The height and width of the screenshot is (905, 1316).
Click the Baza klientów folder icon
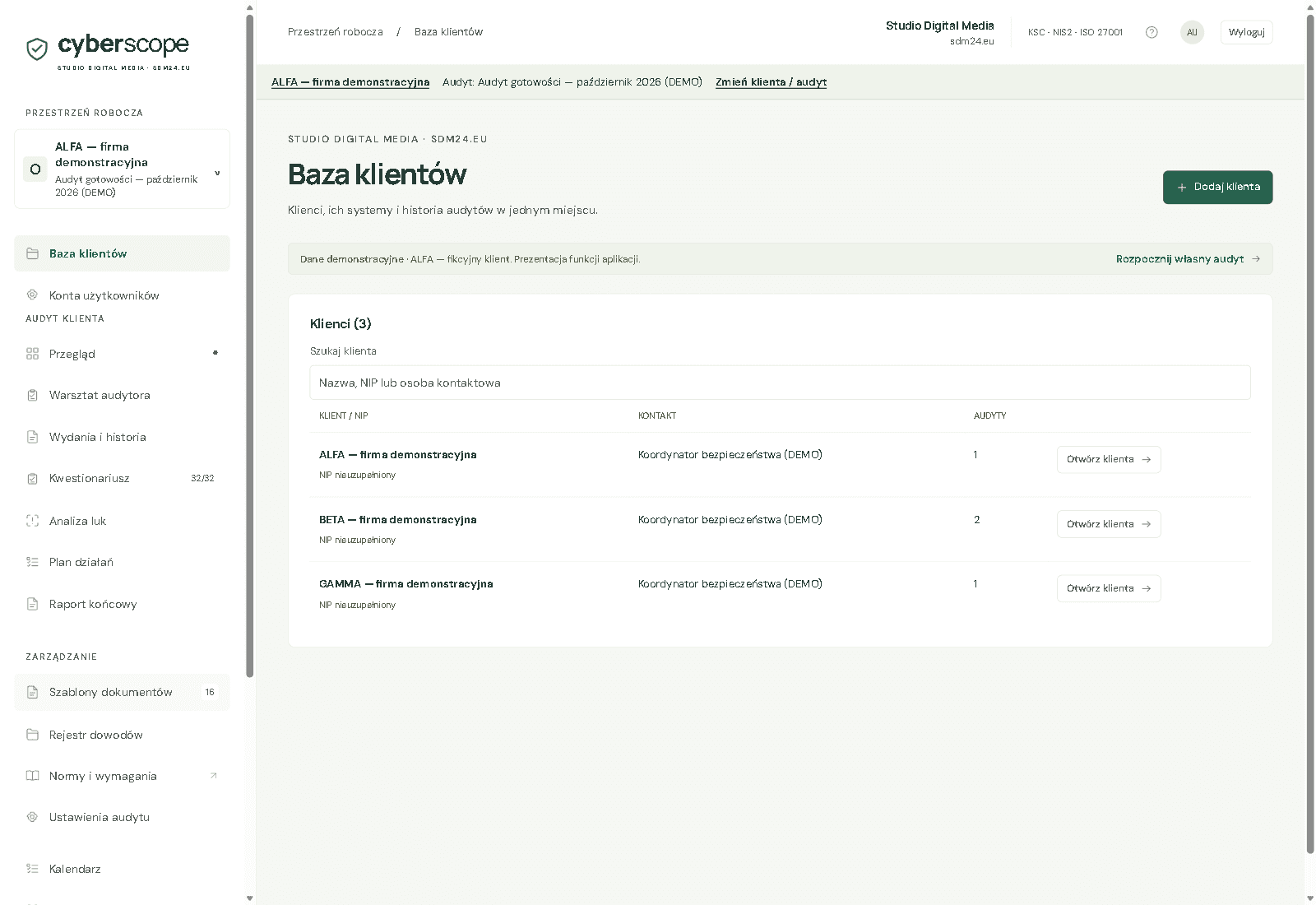tap(32, 253)
